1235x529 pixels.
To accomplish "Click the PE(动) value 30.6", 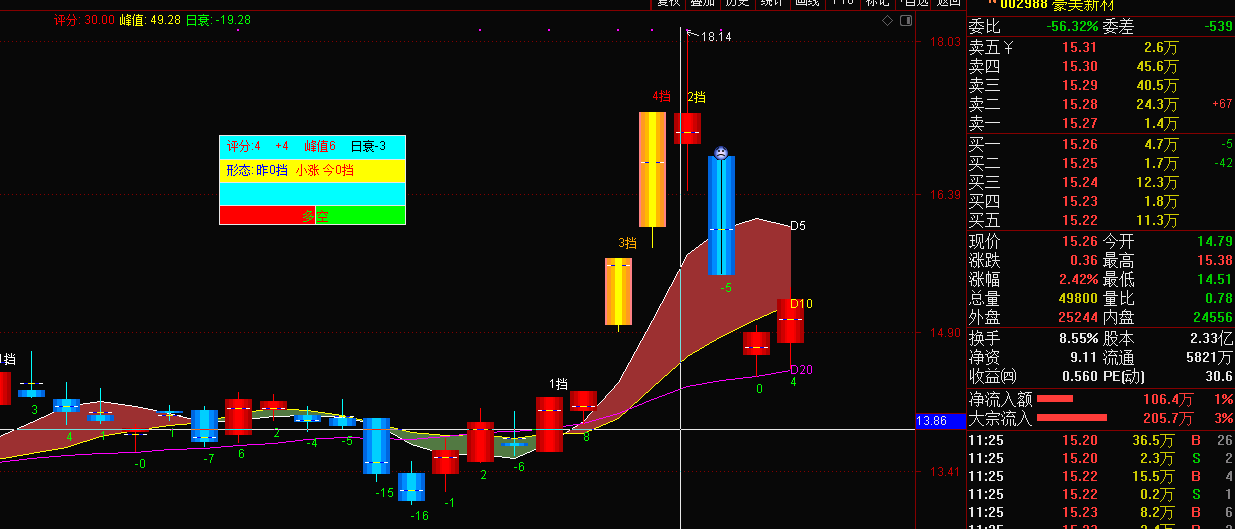I will pos(1218,376).
